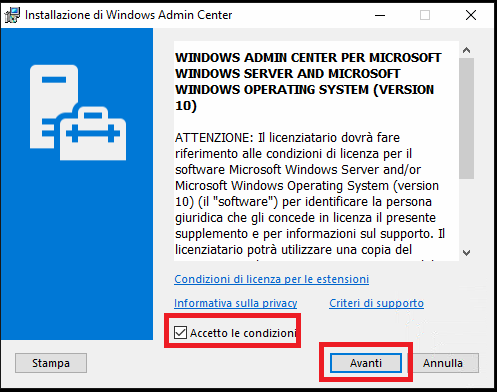Open Condizioni di licenza per le estensioni link
The height and width of the screenshot is (392, 497).
coord(271,279)
